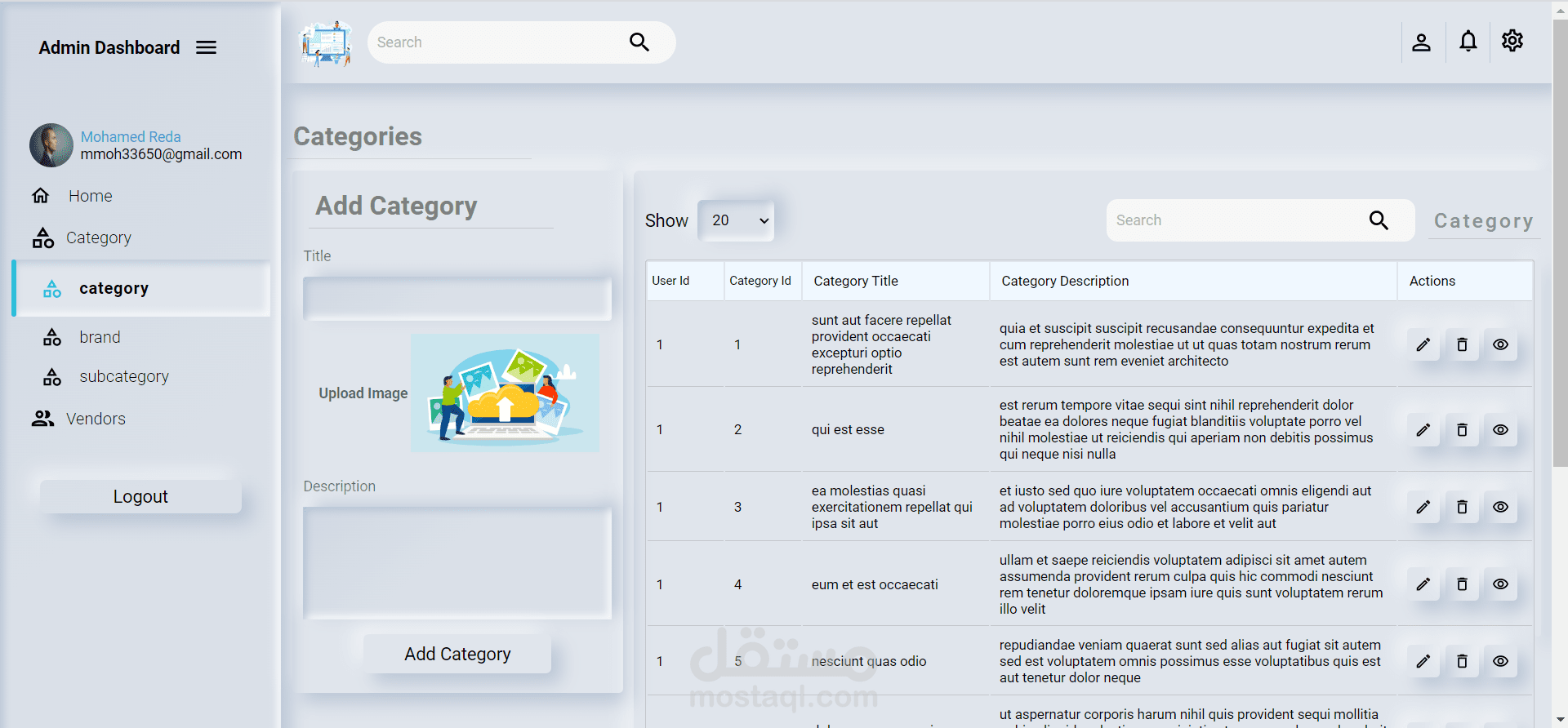View the category with Category Id 1

tap(1501, 344)
